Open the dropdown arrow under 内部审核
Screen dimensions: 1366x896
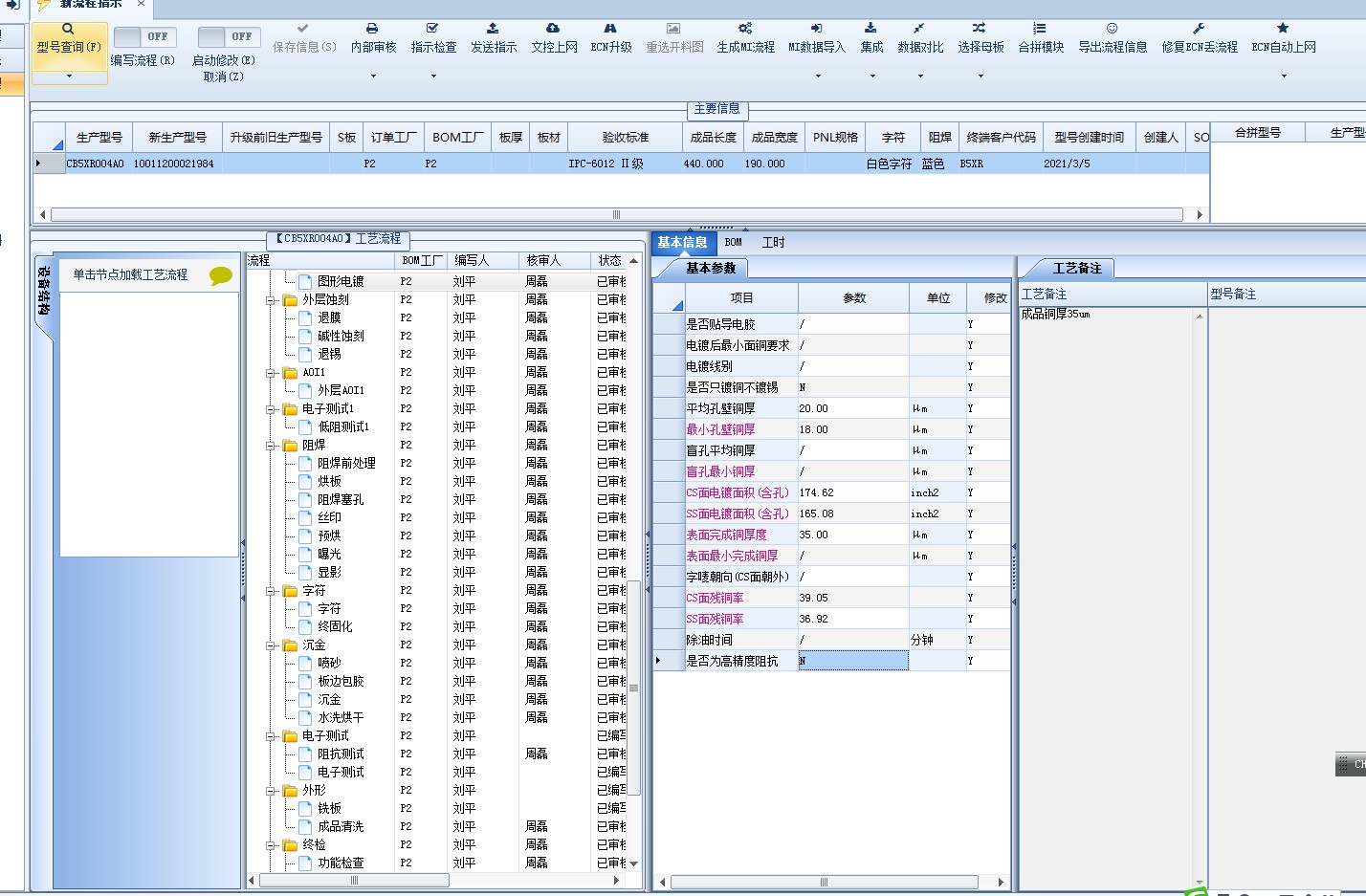coord(373,76)
